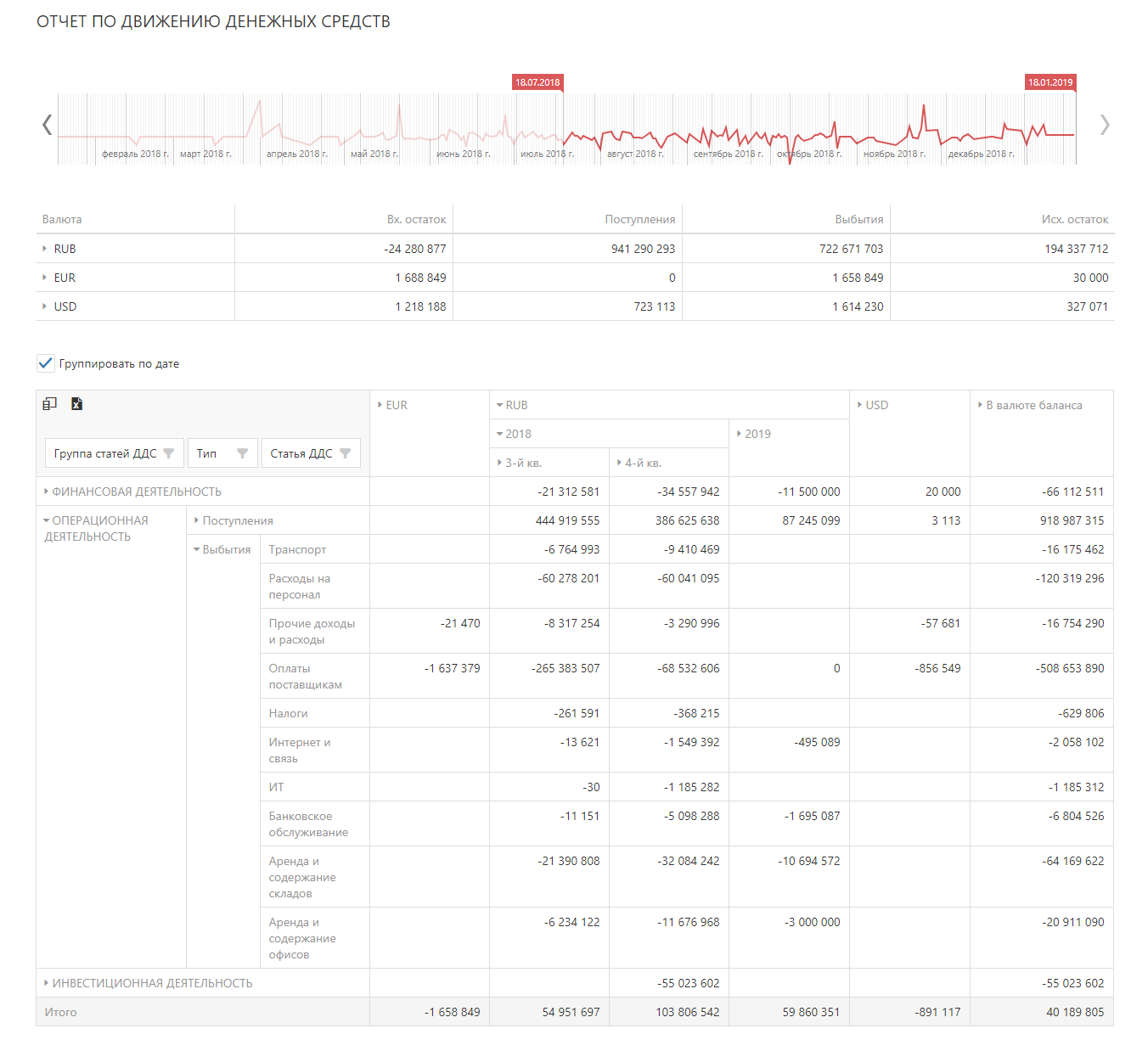
Task: Click filter icon on Группа статей ДДС
Action: [169, 453]
